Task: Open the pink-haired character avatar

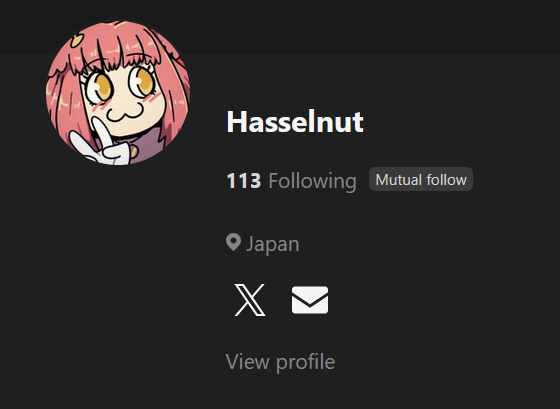Action: tap(118, 93)
